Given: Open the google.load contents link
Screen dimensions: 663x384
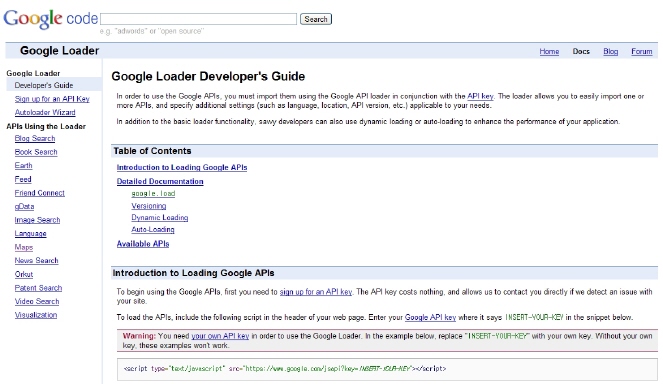Looking at the screenshot, I should pyautogui.click(x=153, y=194).
